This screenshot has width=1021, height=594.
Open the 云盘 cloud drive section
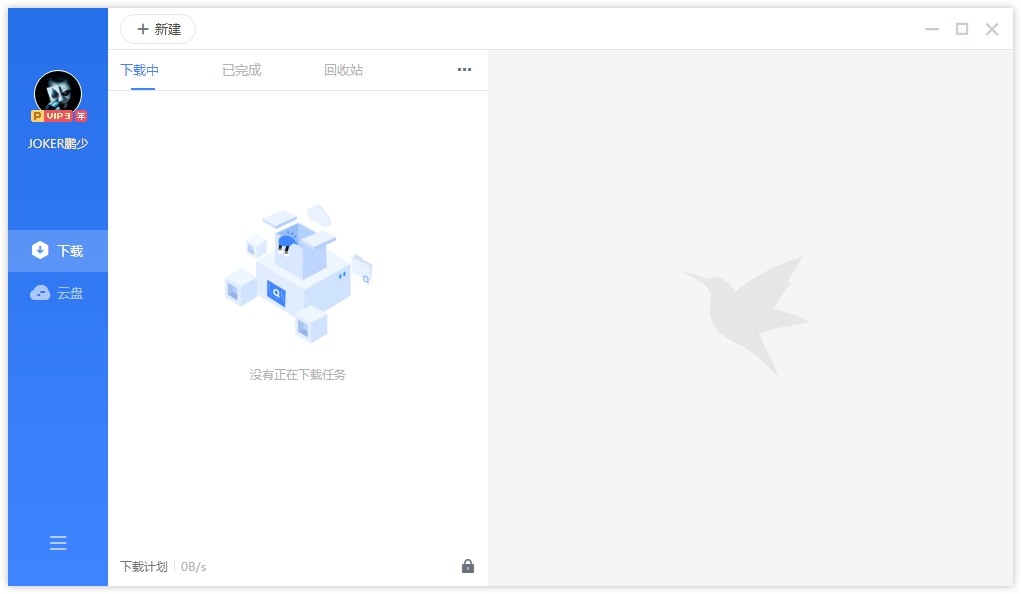coord(58,293)
